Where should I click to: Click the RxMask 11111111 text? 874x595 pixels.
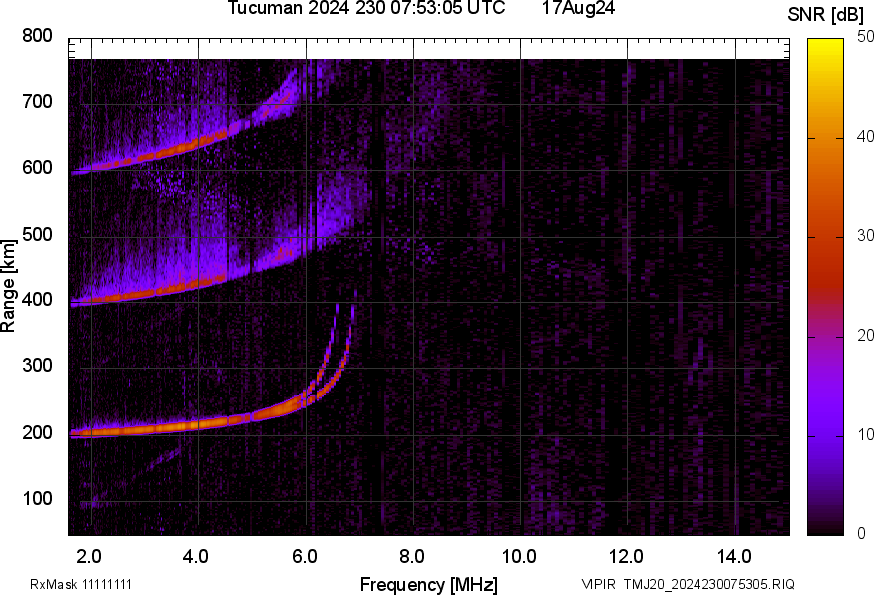tap(80, 584)
